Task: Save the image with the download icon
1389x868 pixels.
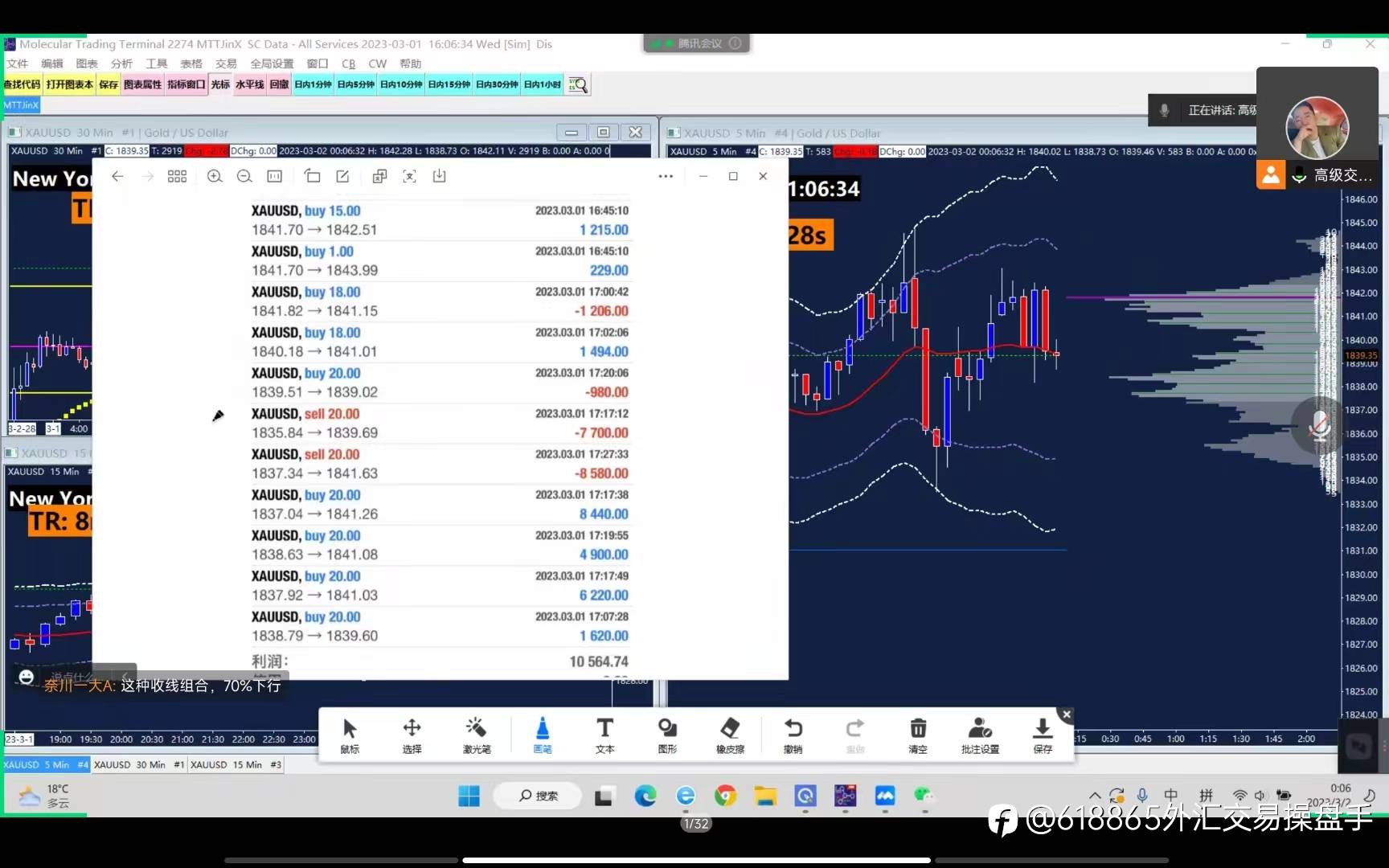Action: coord(439,176)
